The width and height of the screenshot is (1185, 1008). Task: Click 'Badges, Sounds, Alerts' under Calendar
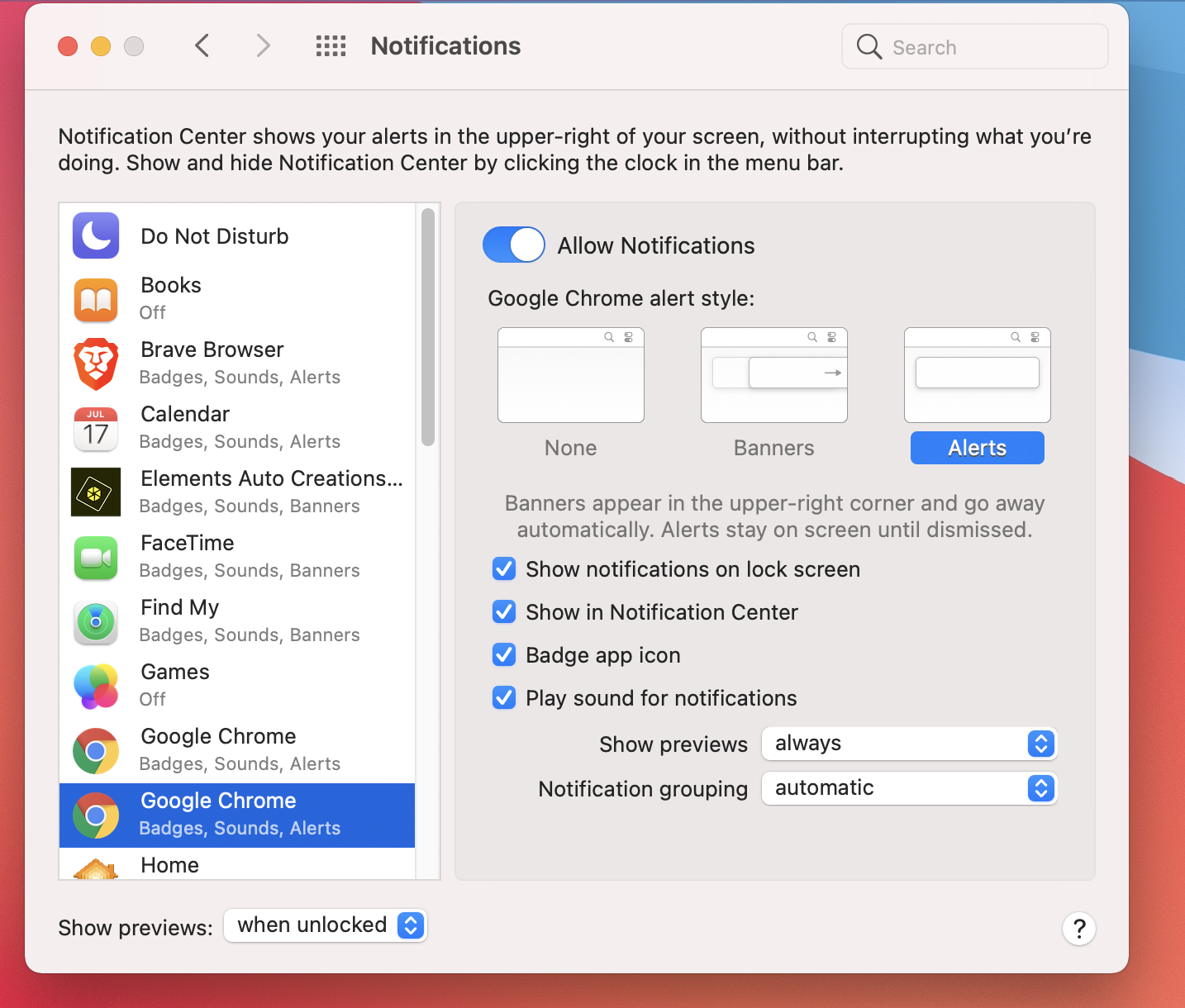pos(240,441)
